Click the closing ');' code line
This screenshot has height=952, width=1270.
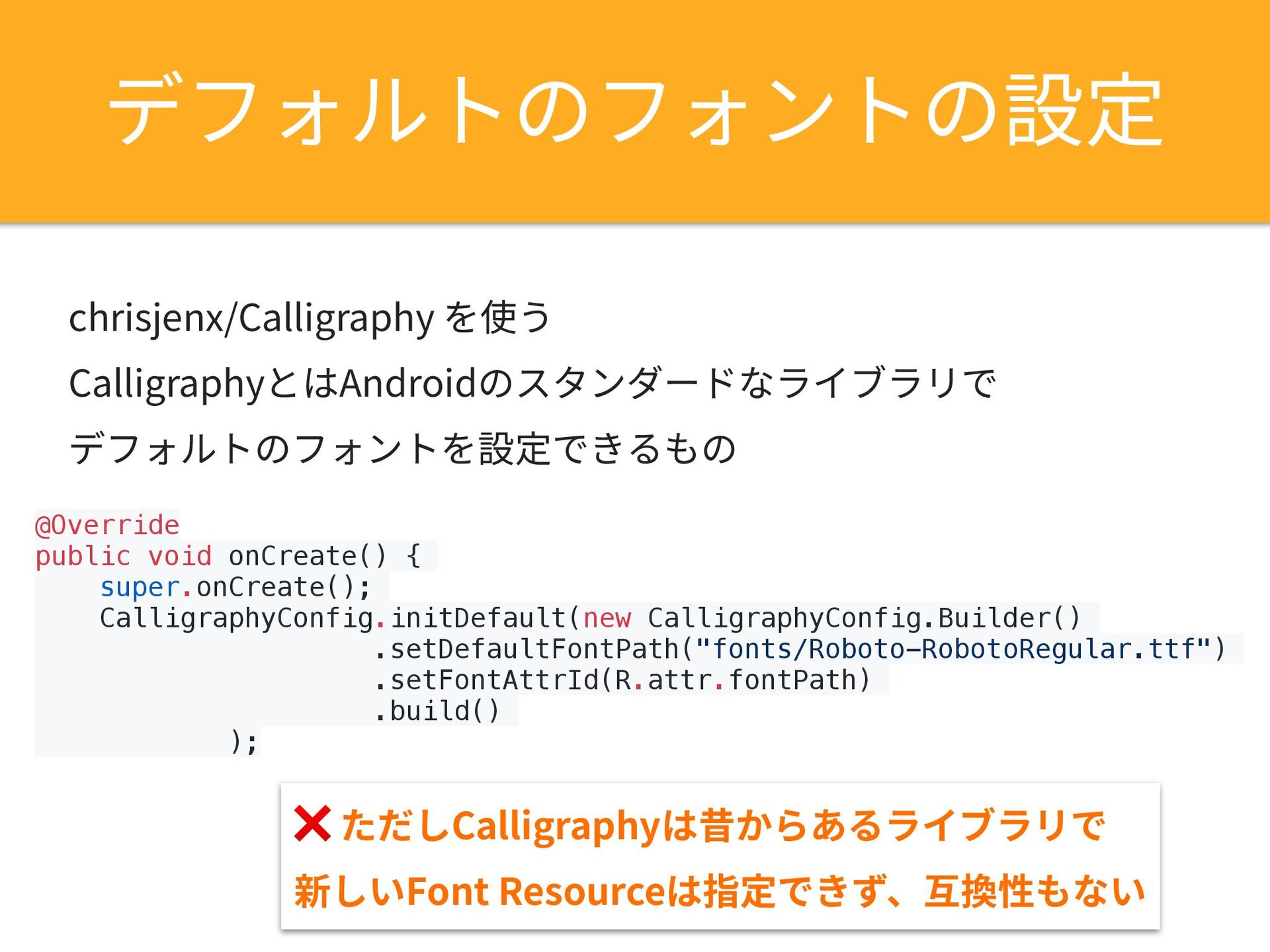[x=243, y=742]
